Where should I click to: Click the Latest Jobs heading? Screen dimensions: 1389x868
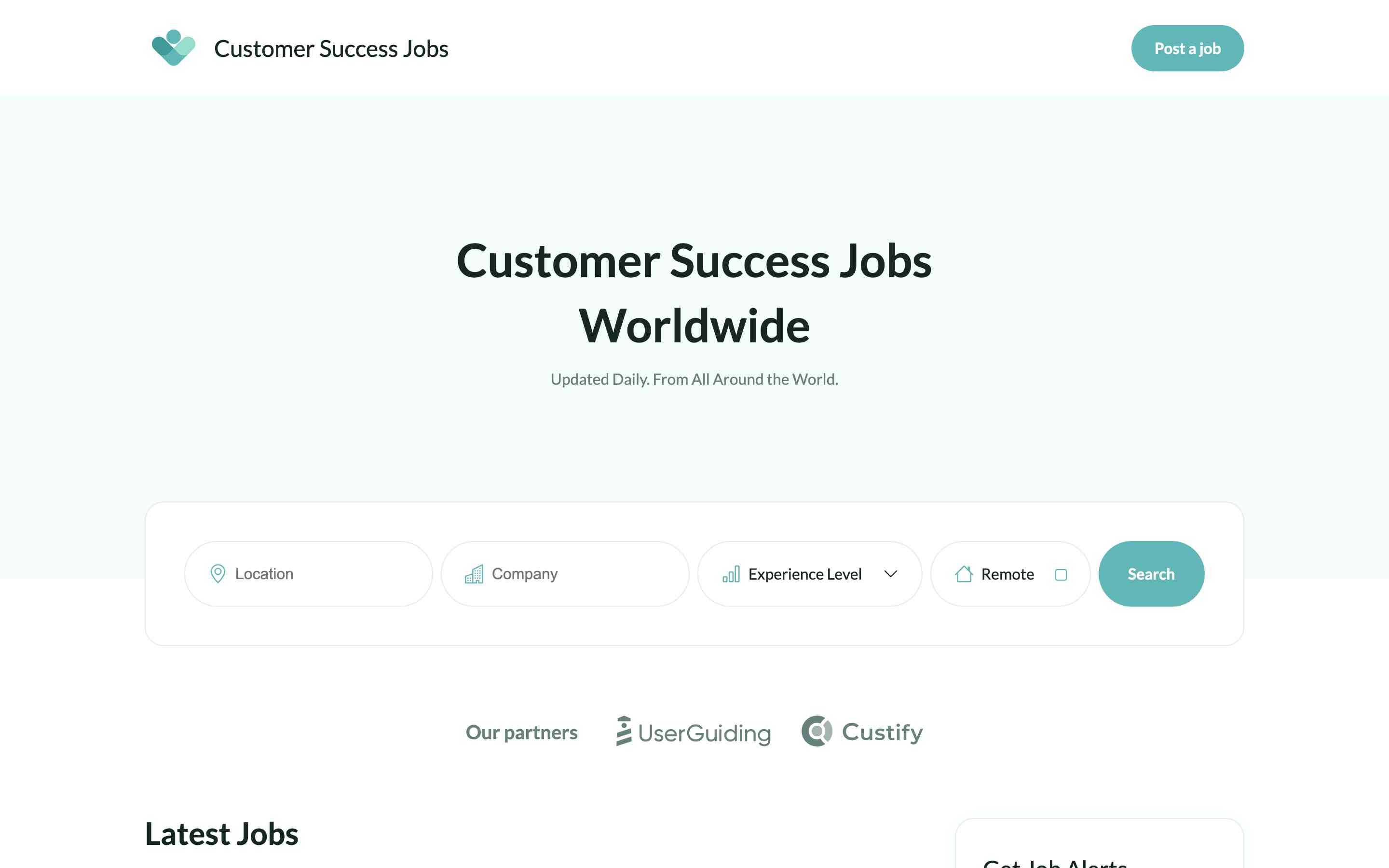click(221, 834)
